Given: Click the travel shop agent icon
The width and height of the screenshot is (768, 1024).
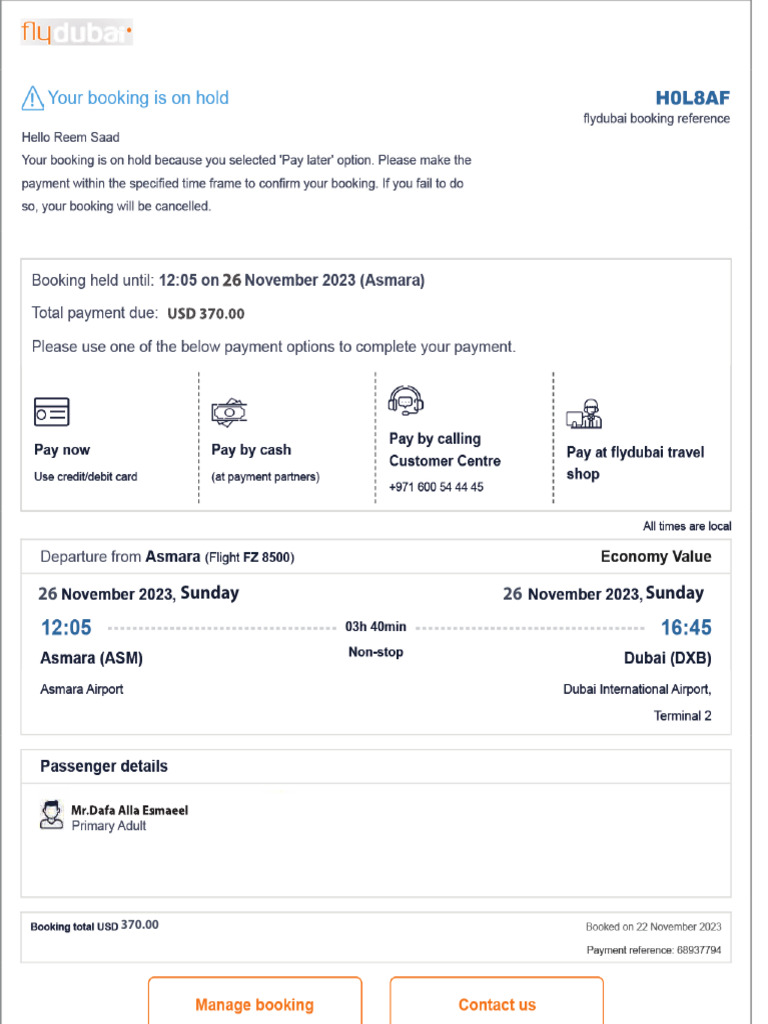Looking at the screenshot, I should click(x=584, y=414).
